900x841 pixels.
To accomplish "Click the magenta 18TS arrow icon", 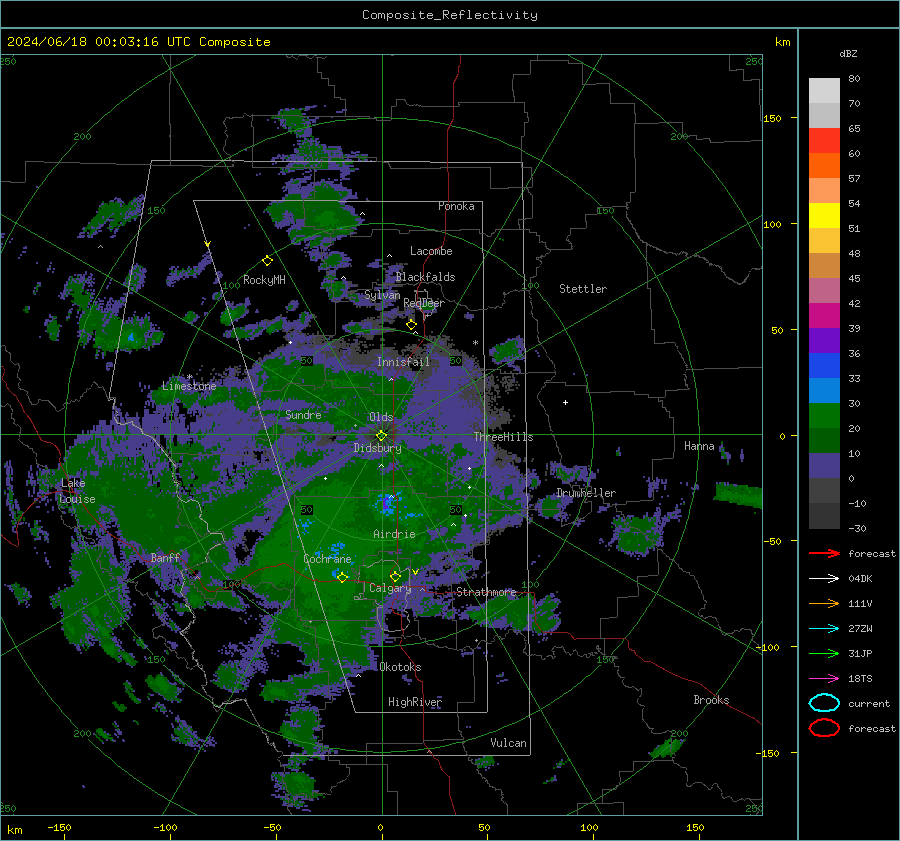I will (x=824, y=679).
